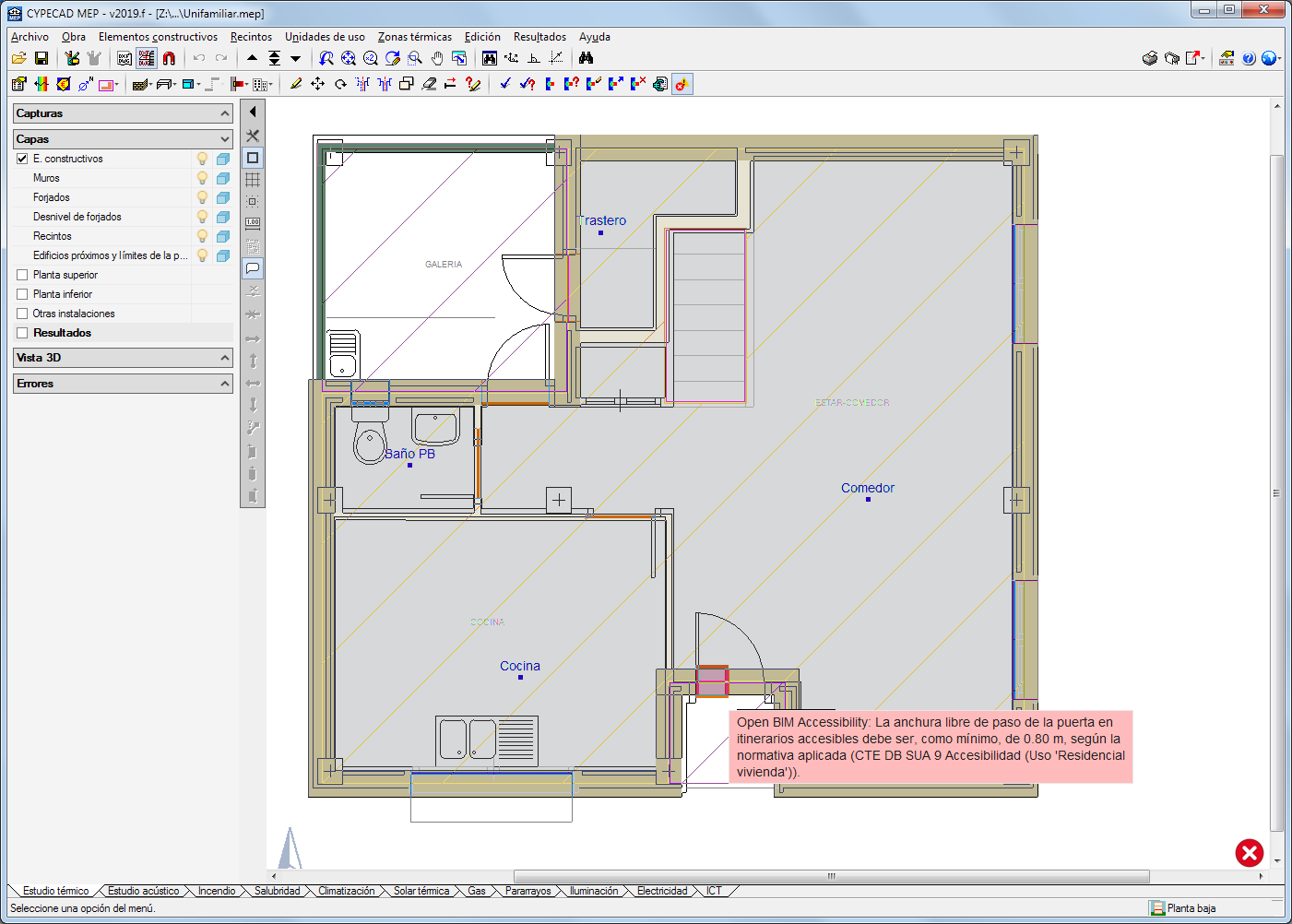
Task: Open the Obra menu
Action: [x=74, y=37]
